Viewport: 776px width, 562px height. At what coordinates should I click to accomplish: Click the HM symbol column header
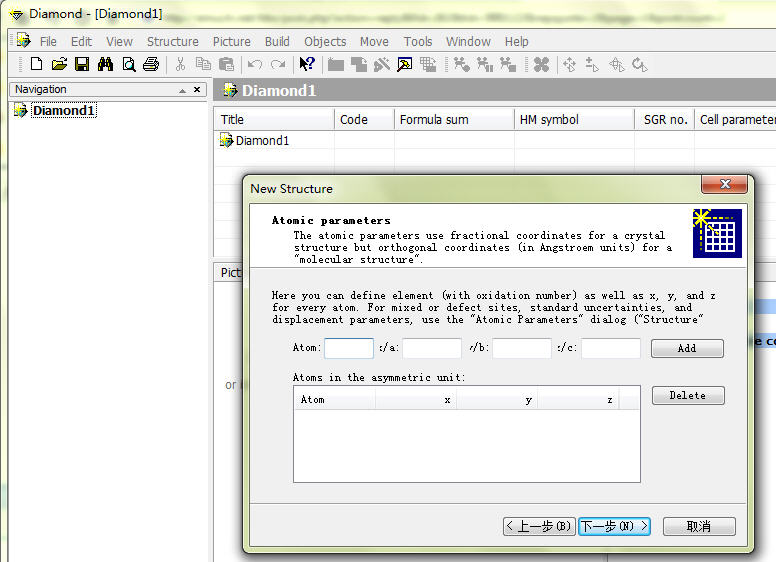[574, 120]
